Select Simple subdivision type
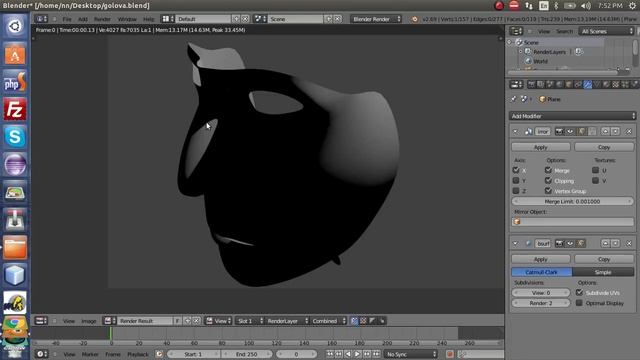The height and width of the screenshot is (360, 640). pyautogui.click(x=603, y=272)
